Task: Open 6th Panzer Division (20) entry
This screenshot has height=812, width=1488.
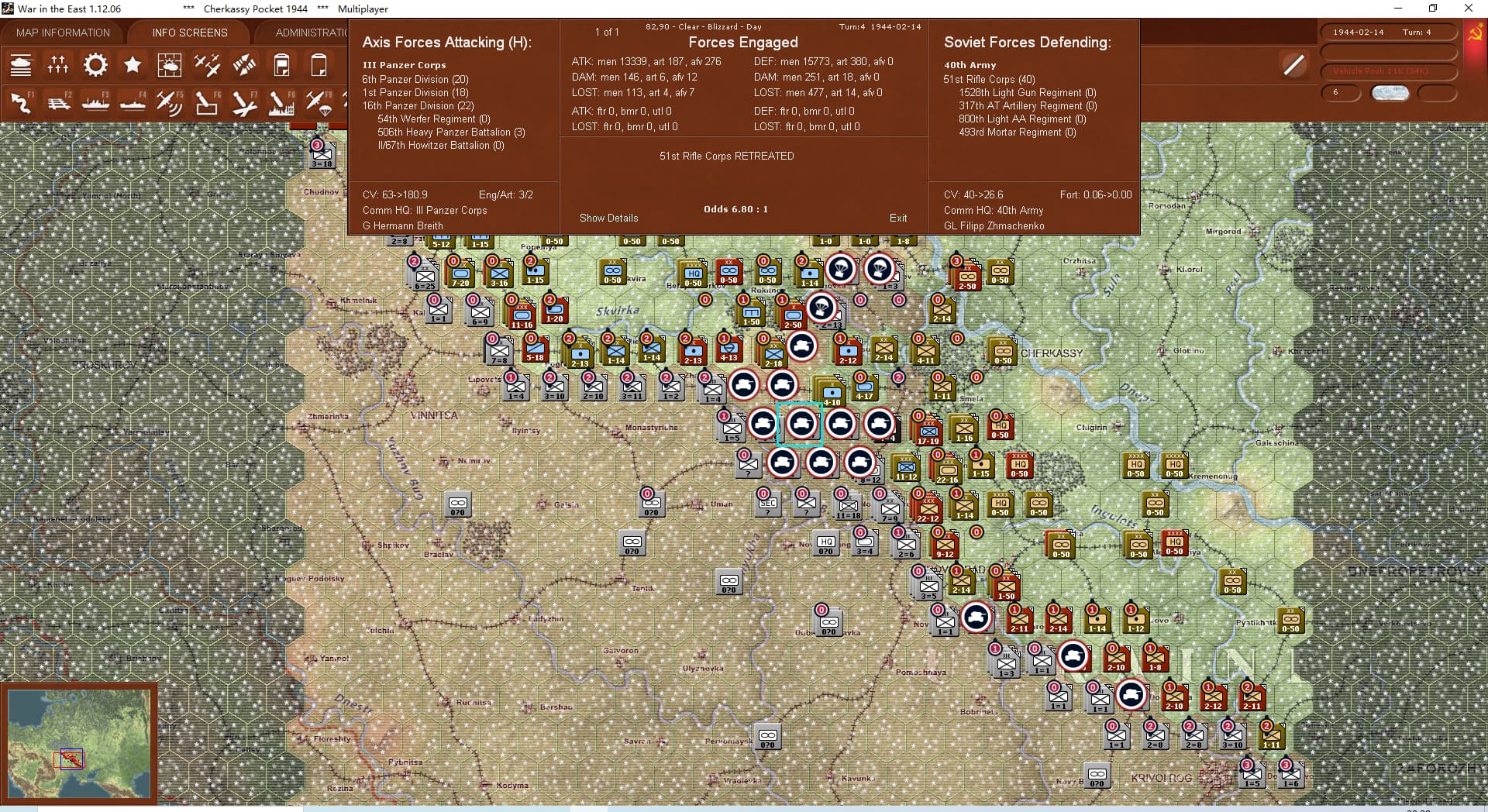Action: (415, 79)
